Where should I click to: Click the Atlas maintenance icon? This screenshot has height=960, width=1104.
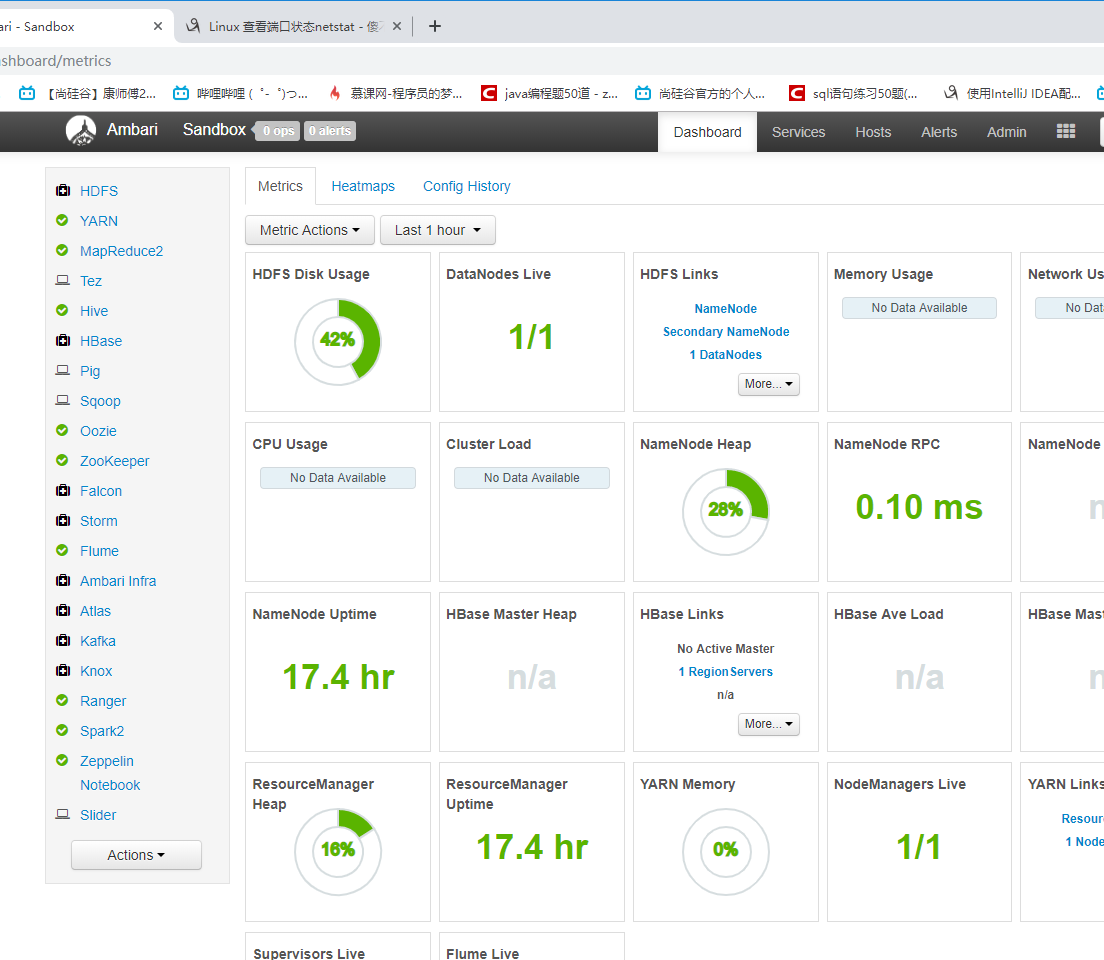63,611
